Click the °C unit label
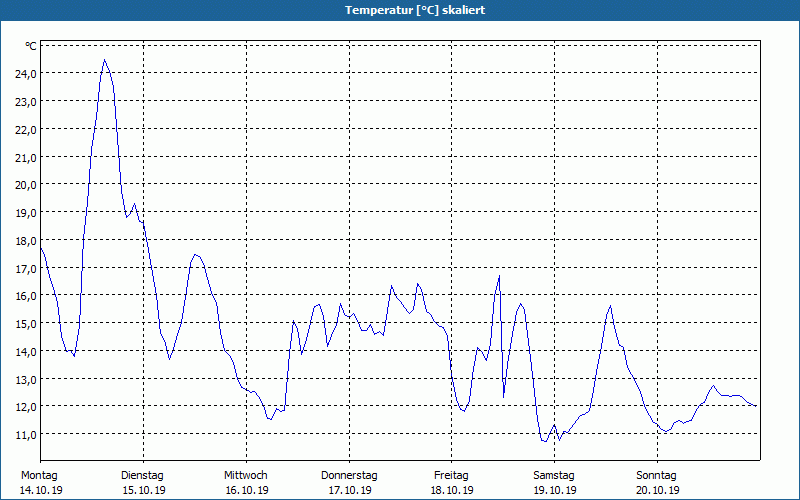This screenshot has height=500, width=800. click(x=31, y=46)
